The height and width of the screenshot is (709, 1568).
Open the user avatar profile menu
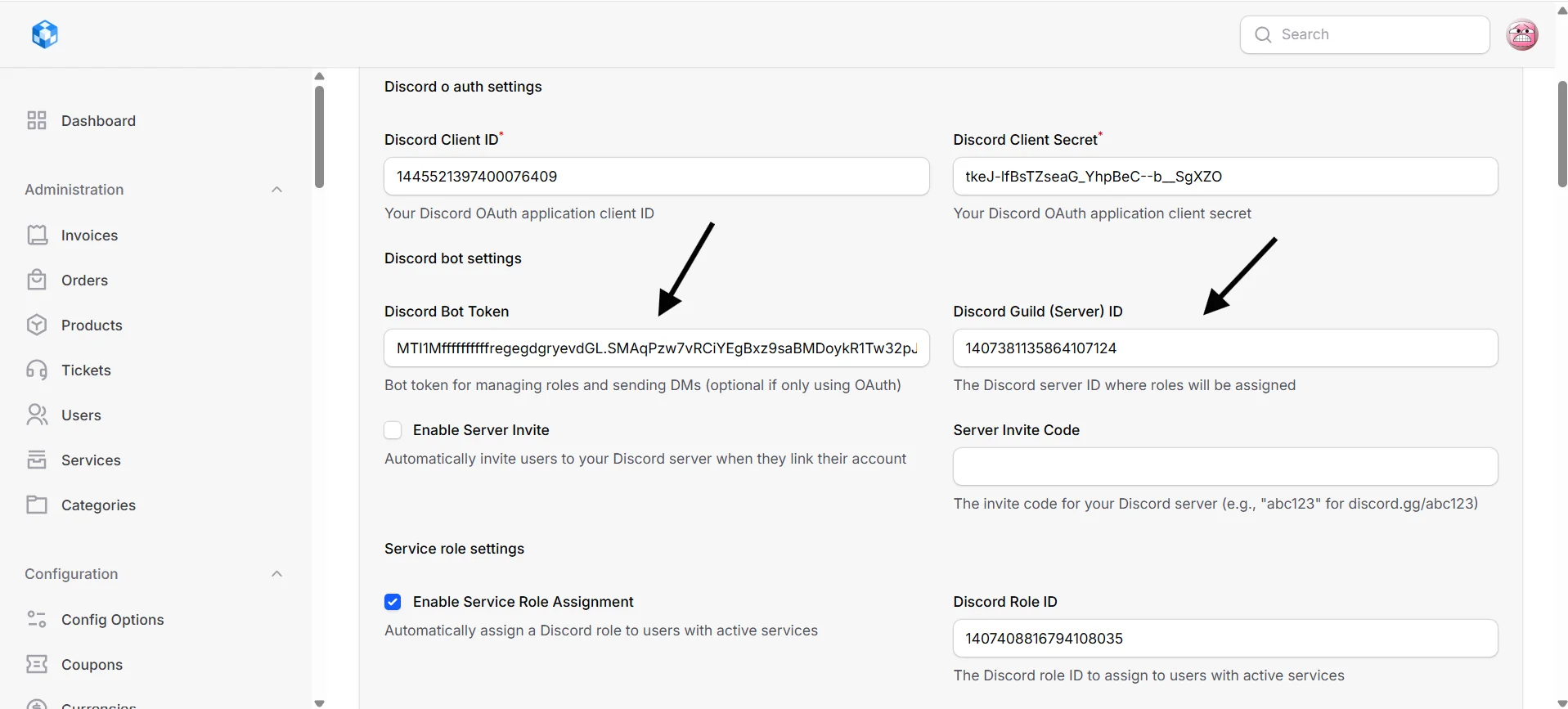pyautogui.click(x=1521, y=34)
